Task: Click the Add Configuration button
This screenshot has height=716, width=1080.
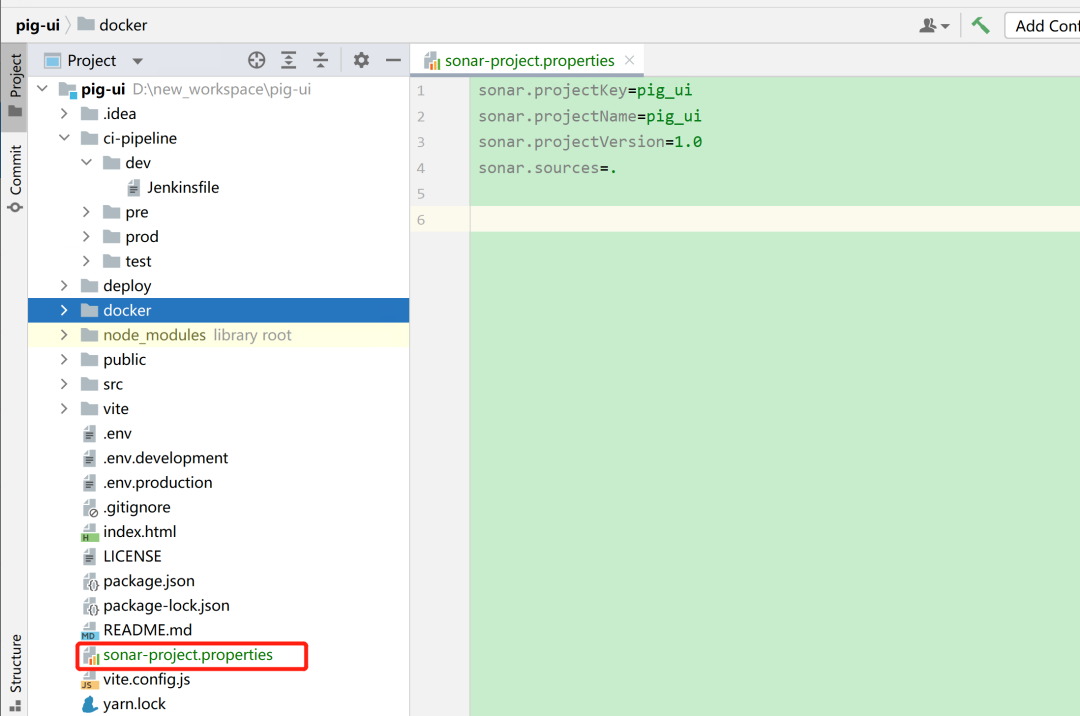Action: 1042,25
